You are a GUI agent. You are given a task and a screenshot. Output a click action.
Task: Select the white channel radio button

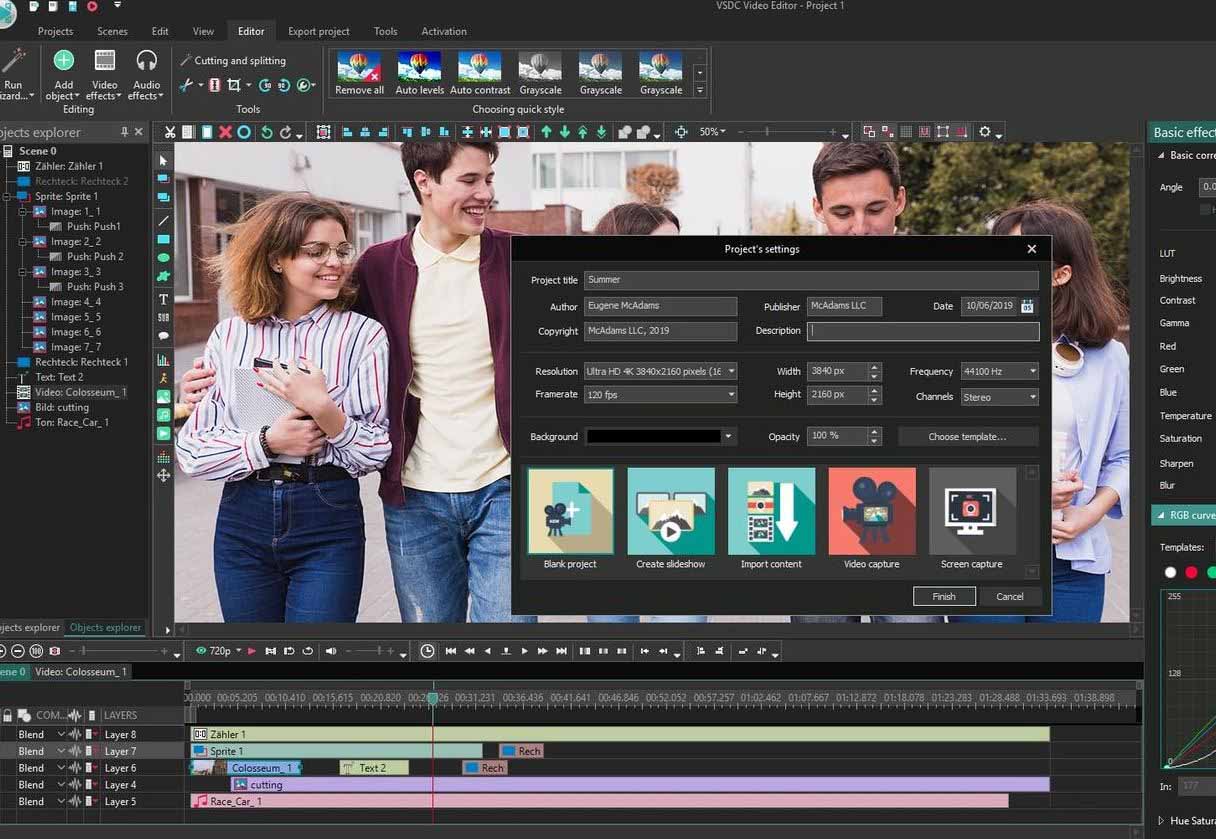click(1170, 572)
